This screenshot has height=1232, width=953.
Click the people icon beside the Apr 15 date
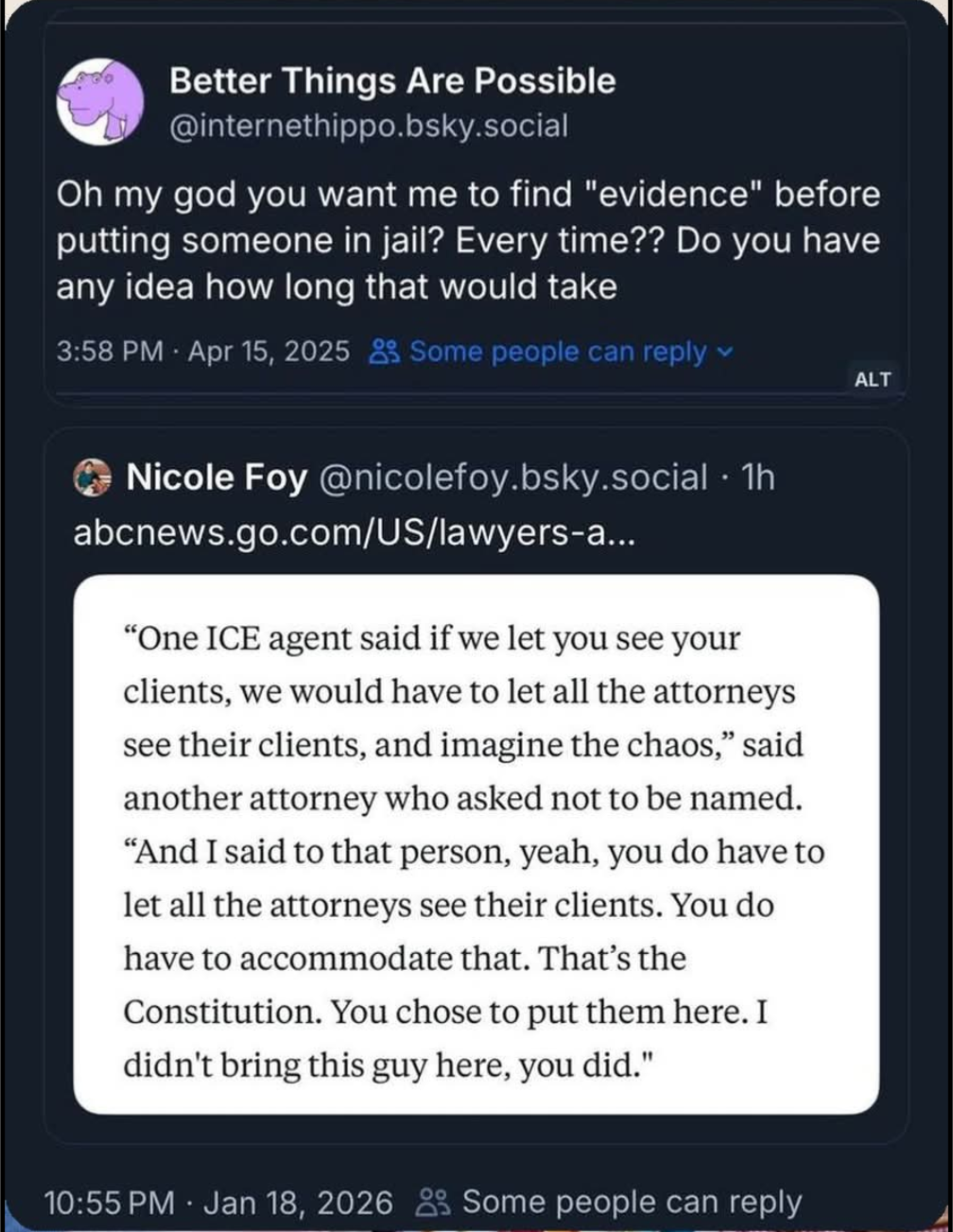point(382,353)
